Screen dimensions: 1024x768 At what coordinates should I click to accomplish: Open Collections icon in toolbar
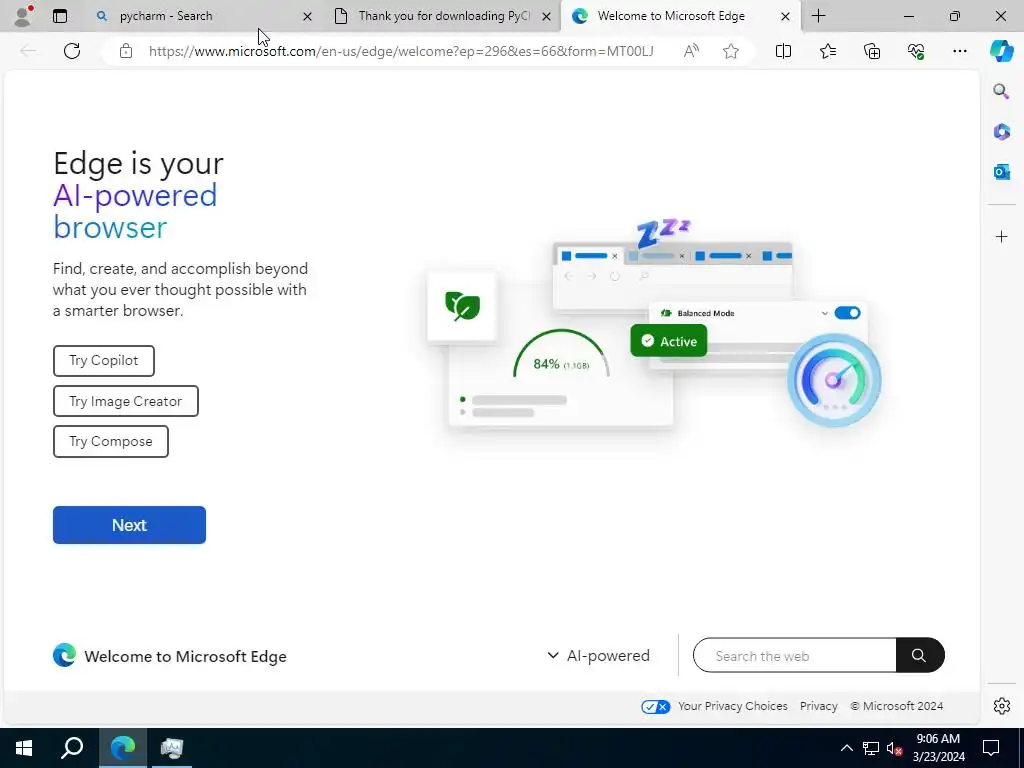(x=872, y=51)
